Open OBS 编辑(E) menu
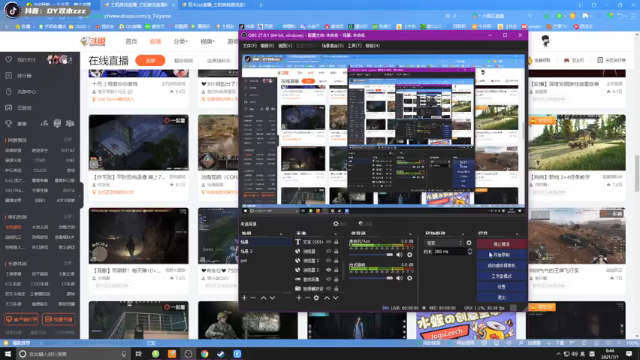Image resolution: width=640 pixels, height=360 pixels. (x=268, y=46)
